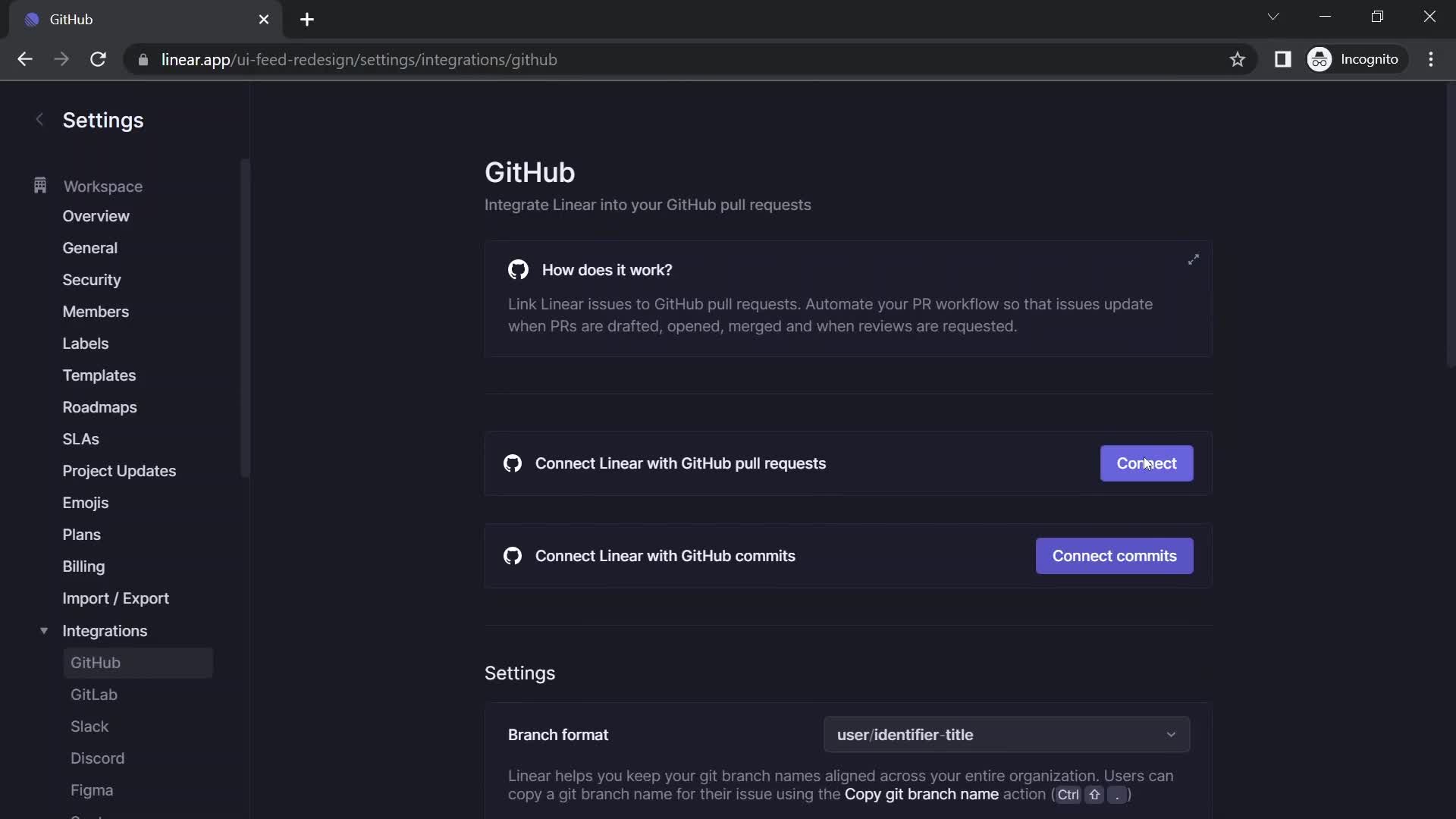Toggle the browser split screen view icon
This screenshot has width=1456, height=819.
click(1284, 59)
